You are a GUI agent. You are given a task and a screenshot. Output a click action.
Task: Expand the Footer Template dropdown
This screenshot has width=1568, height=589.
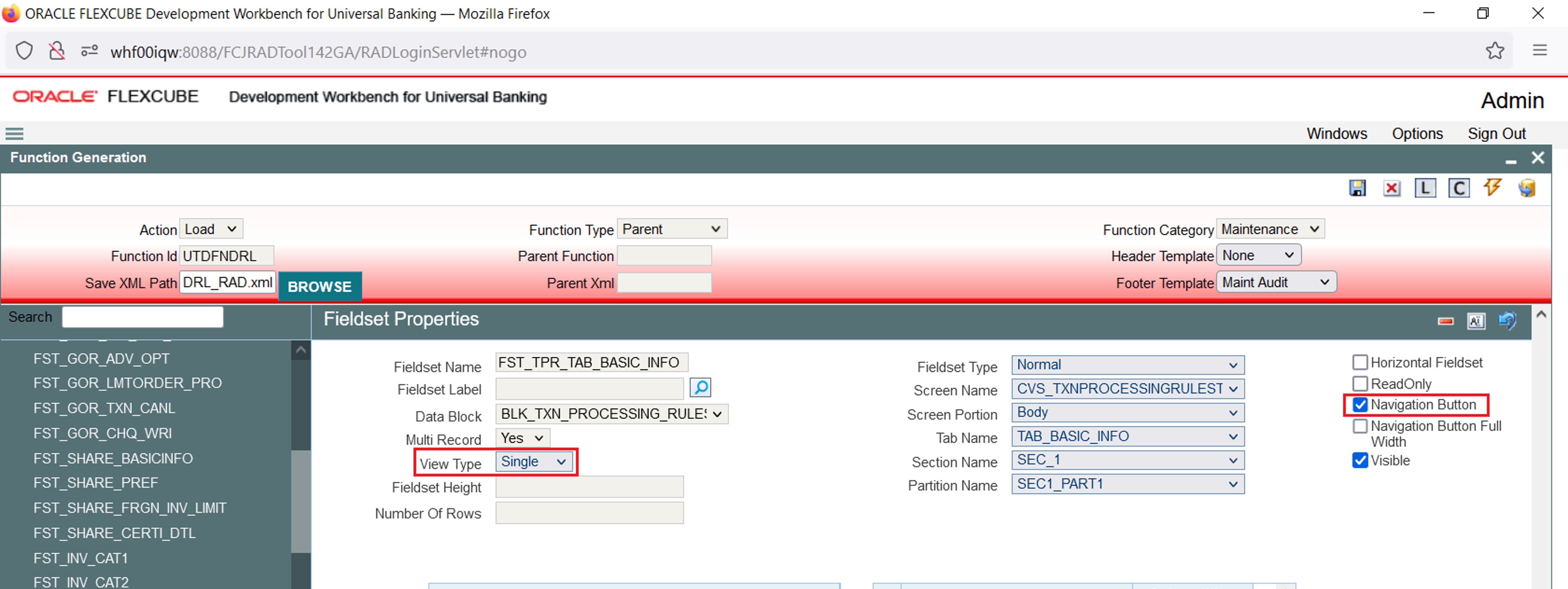pyautogui.click(x=1276, y=282)
